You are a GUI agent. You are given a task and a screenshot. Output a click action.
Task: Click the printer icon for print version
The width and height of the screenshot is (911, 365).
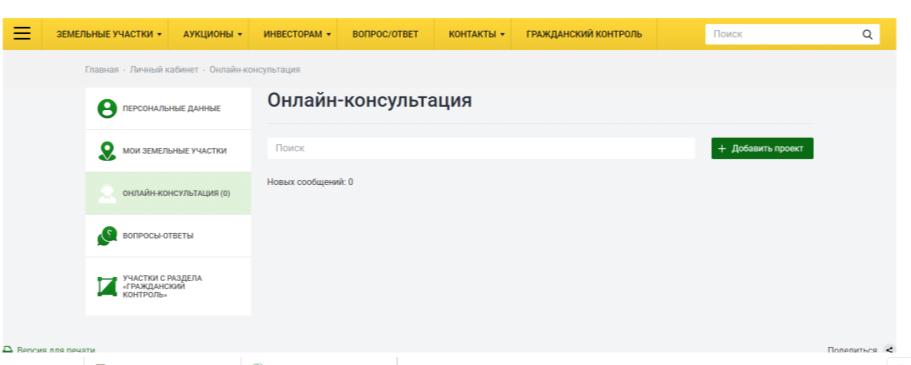(8, 350)
